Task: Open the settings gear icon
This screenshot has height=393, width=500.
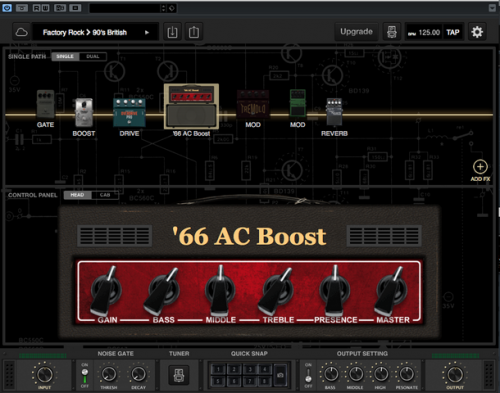Action: pos(477,32)
